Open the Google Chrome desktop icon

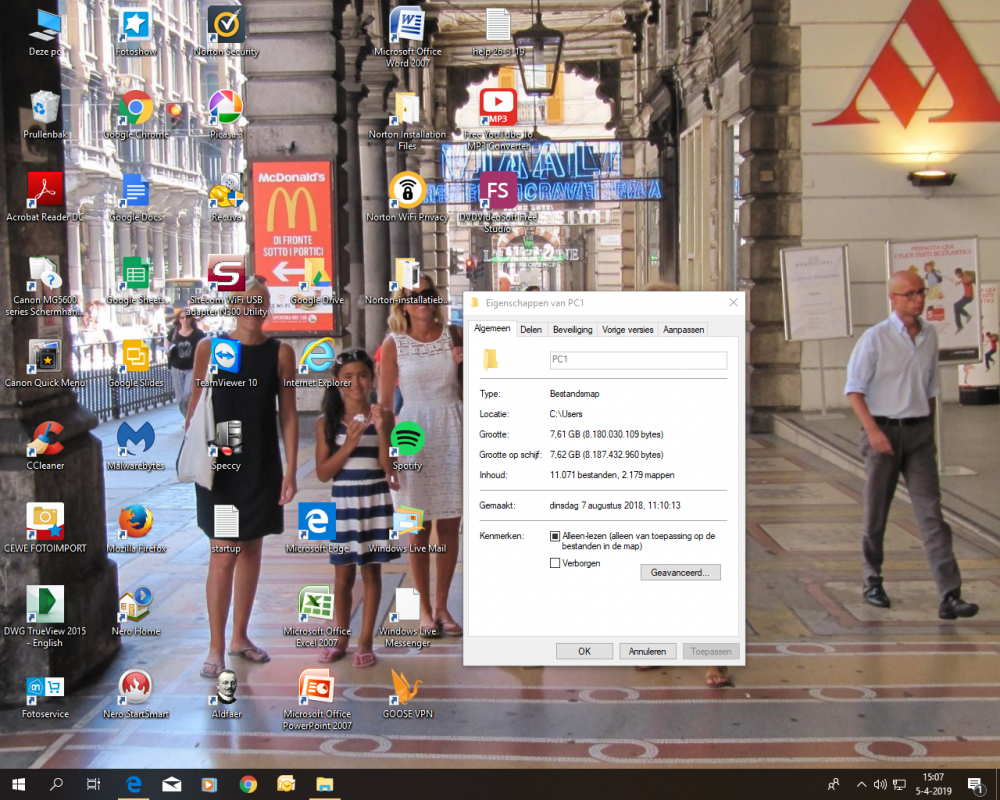(x=136, y=108)
